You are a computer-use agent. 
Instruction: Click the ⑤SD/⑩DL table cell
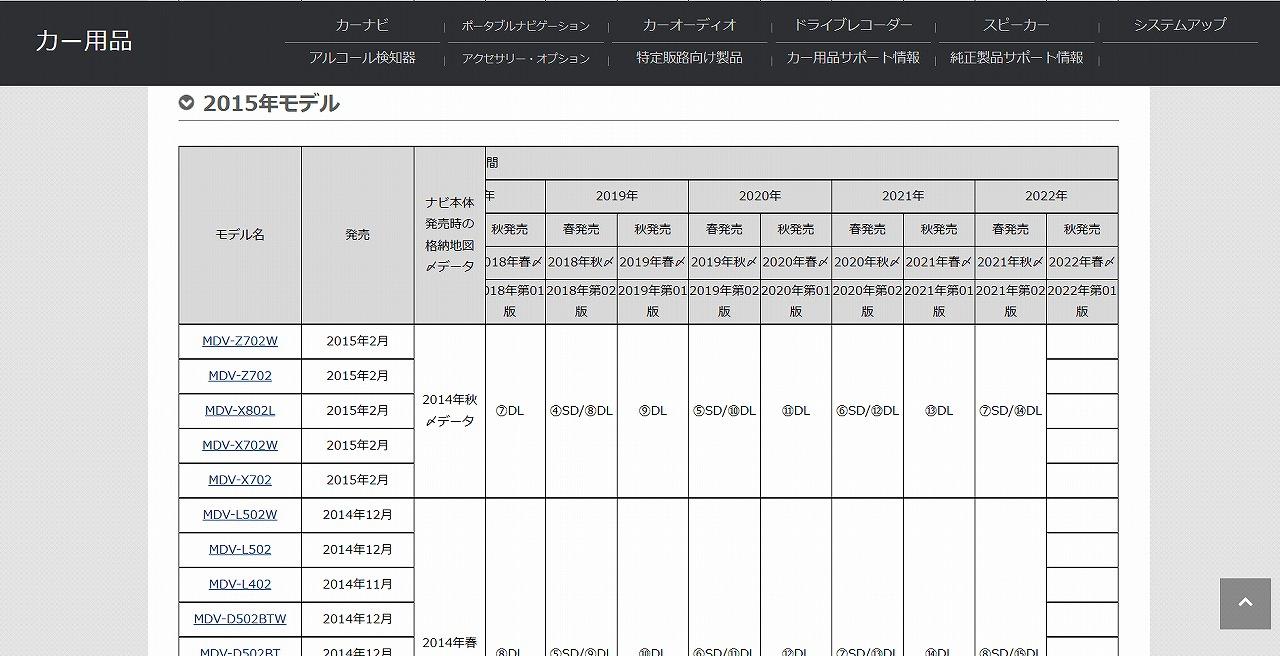tap(724, 411)
